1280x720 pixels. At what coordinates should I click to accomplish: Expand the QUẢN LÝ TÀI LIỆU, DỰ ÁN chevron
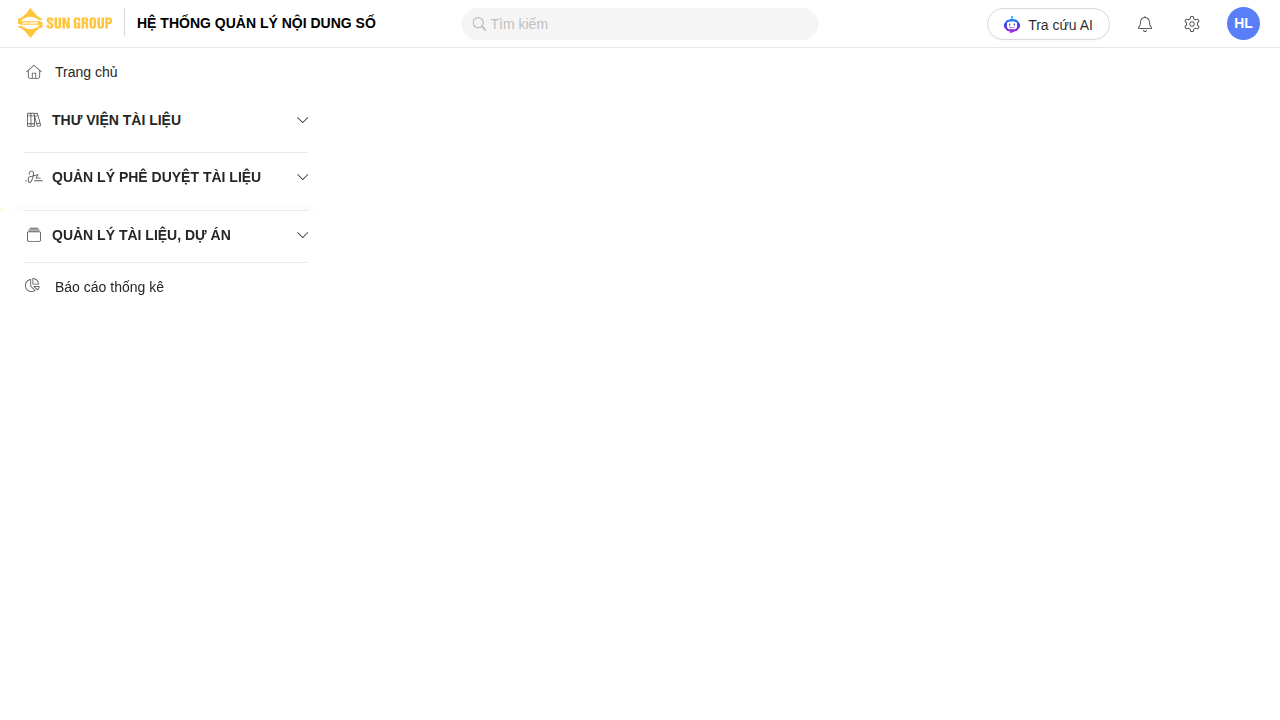(303, 235)
